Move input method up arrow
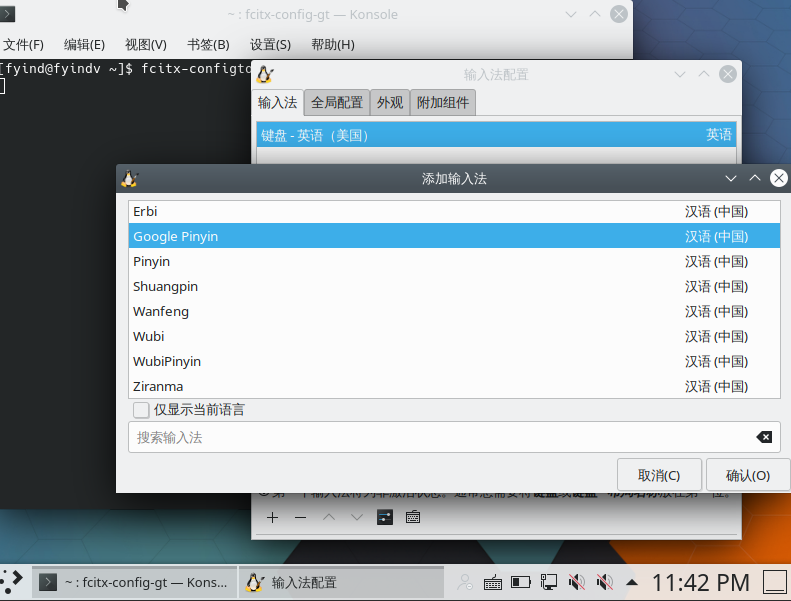The width and height of the screenshot is (791, 601). (x=329, y=517)
